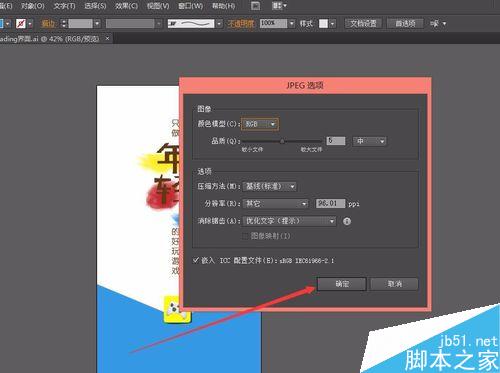The width and height of the screenshot is (500, 373).
Task: Click the 文档设置 button
Action: pyautogui.click(x=363, y=23)
